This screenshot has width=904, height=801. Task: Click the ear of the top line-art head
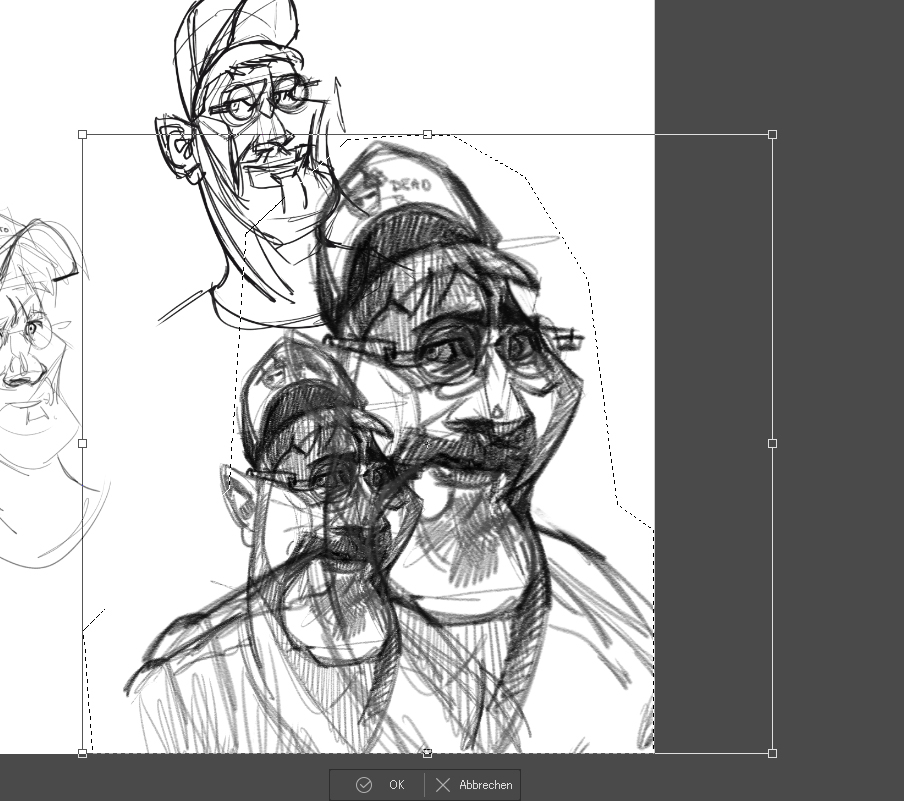[175, 145]
